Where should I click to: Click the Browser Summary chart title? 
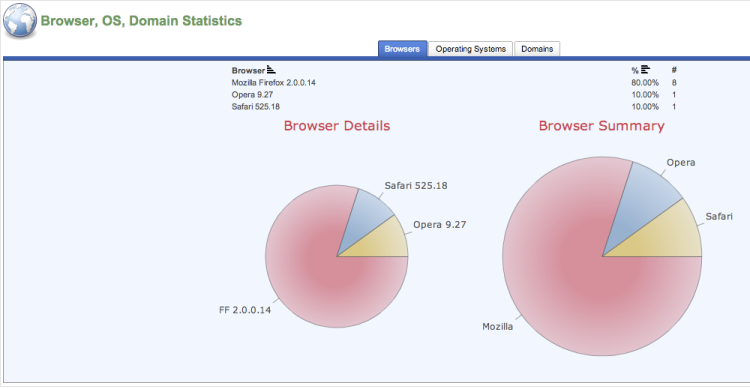[602, 126]
